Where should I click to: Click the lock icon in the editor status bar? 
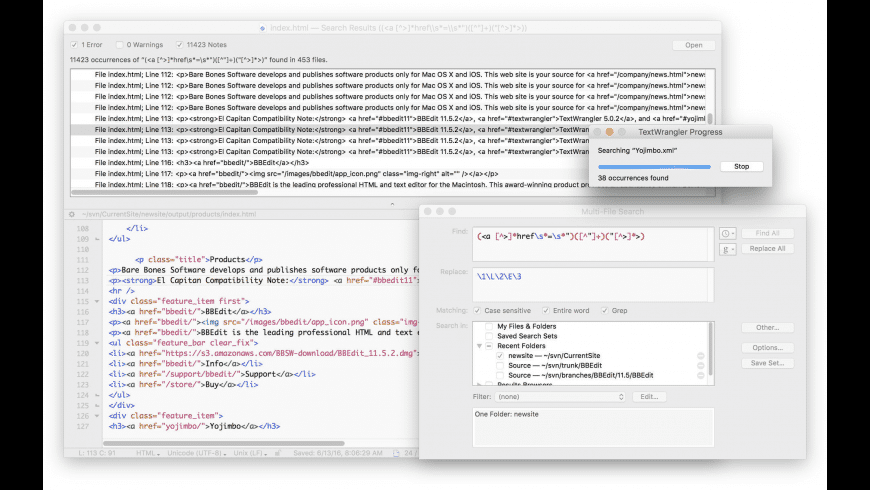278,453
